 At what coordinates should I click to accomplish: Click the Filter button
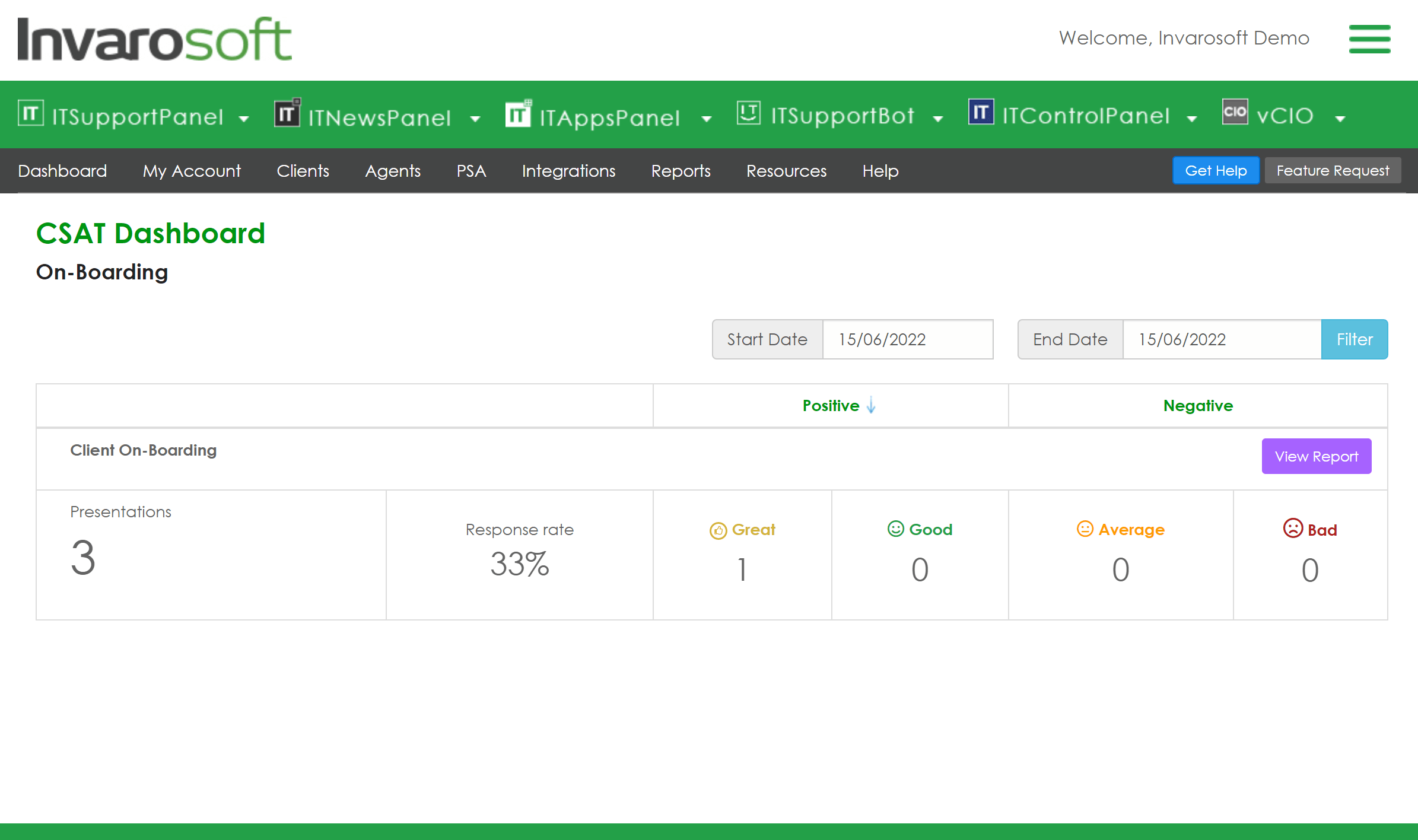1354,339
